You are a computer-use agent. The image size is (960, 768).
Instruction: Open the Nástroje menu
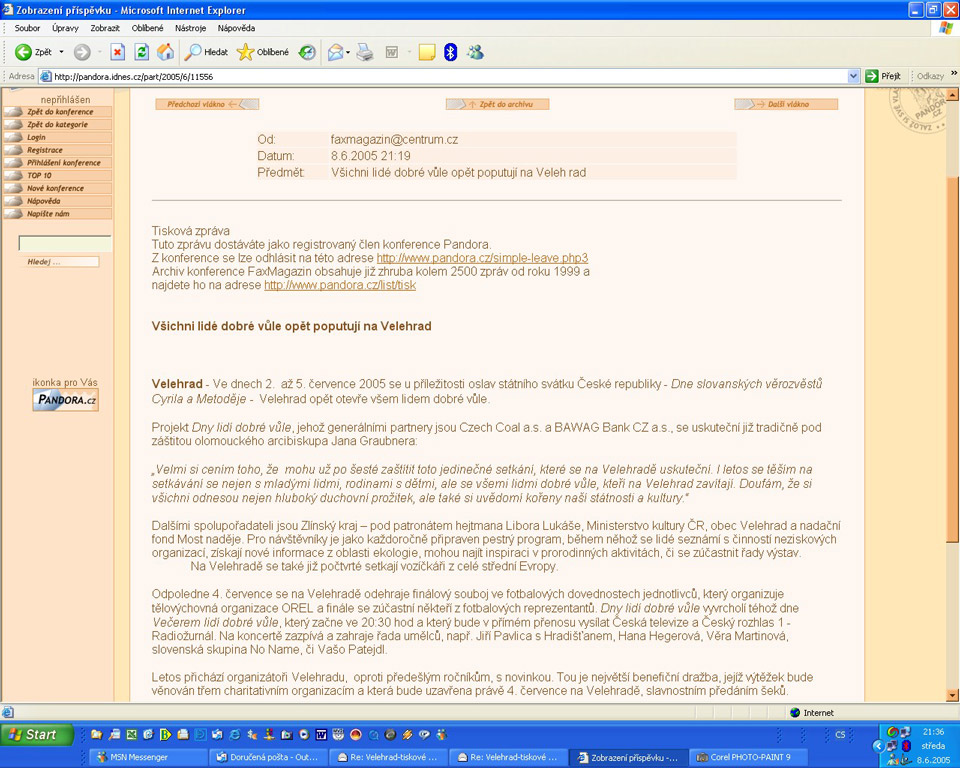tap(190, 28)
